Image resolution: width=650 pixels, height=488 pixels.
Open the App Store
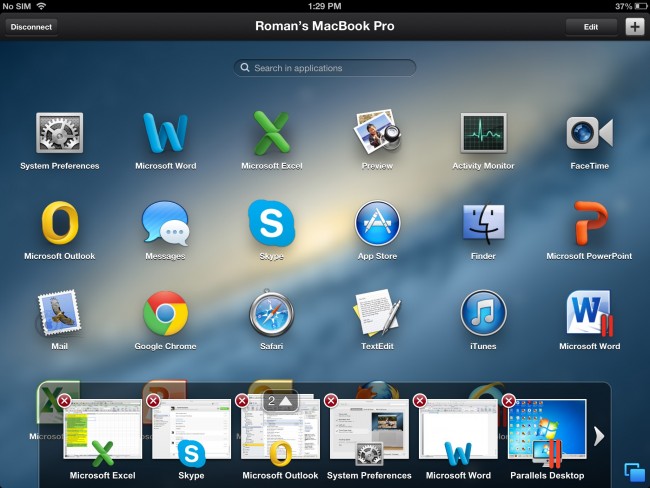click(x=377, y=223)
